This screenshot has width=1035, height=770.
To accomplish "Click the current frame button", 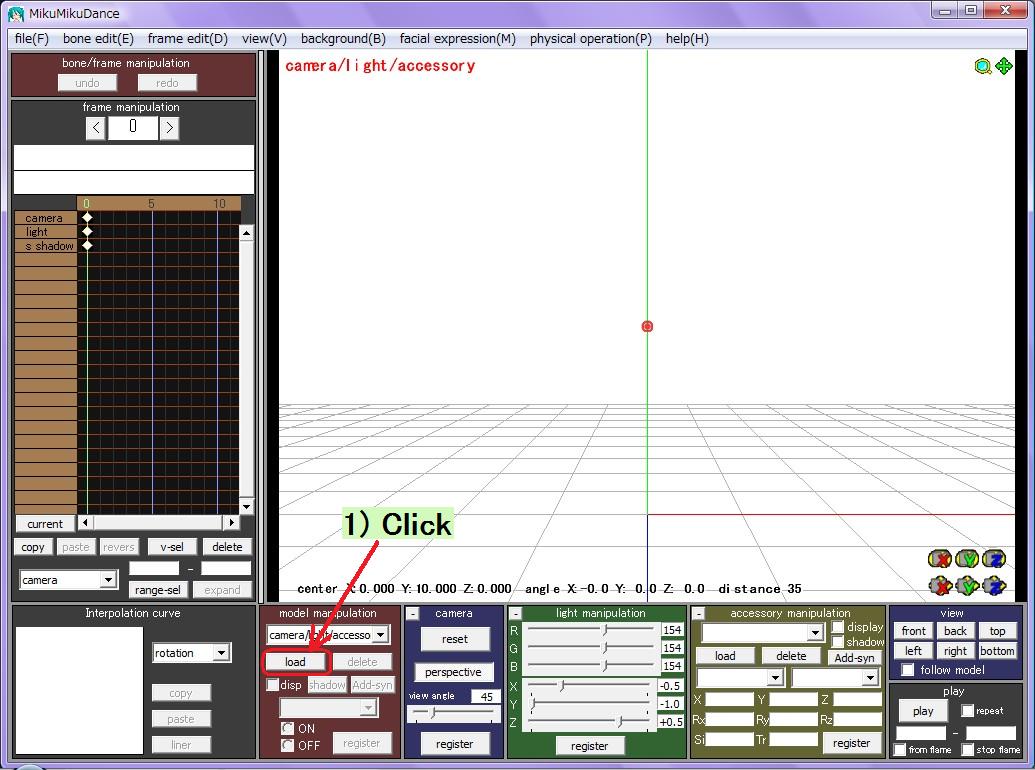I will (45, 523).
